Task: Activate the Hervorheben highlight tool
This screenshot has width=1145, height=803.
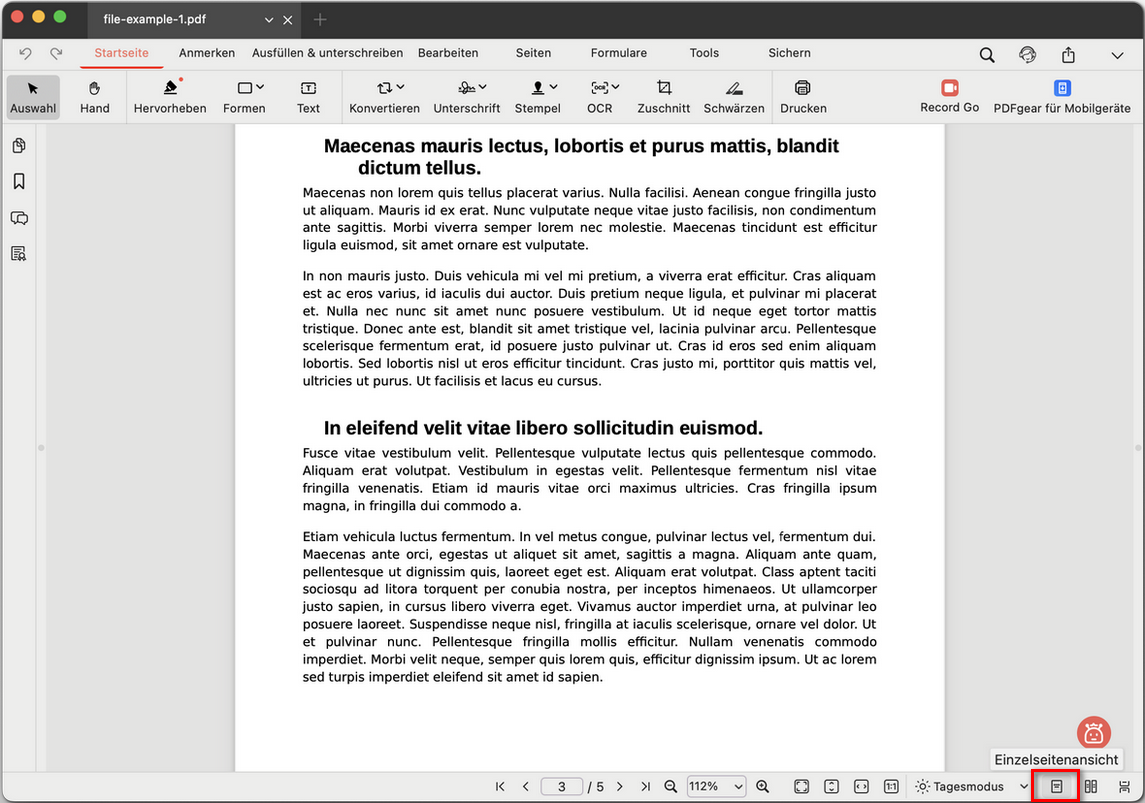Action: pyautogui.click(x=170, y=97)
